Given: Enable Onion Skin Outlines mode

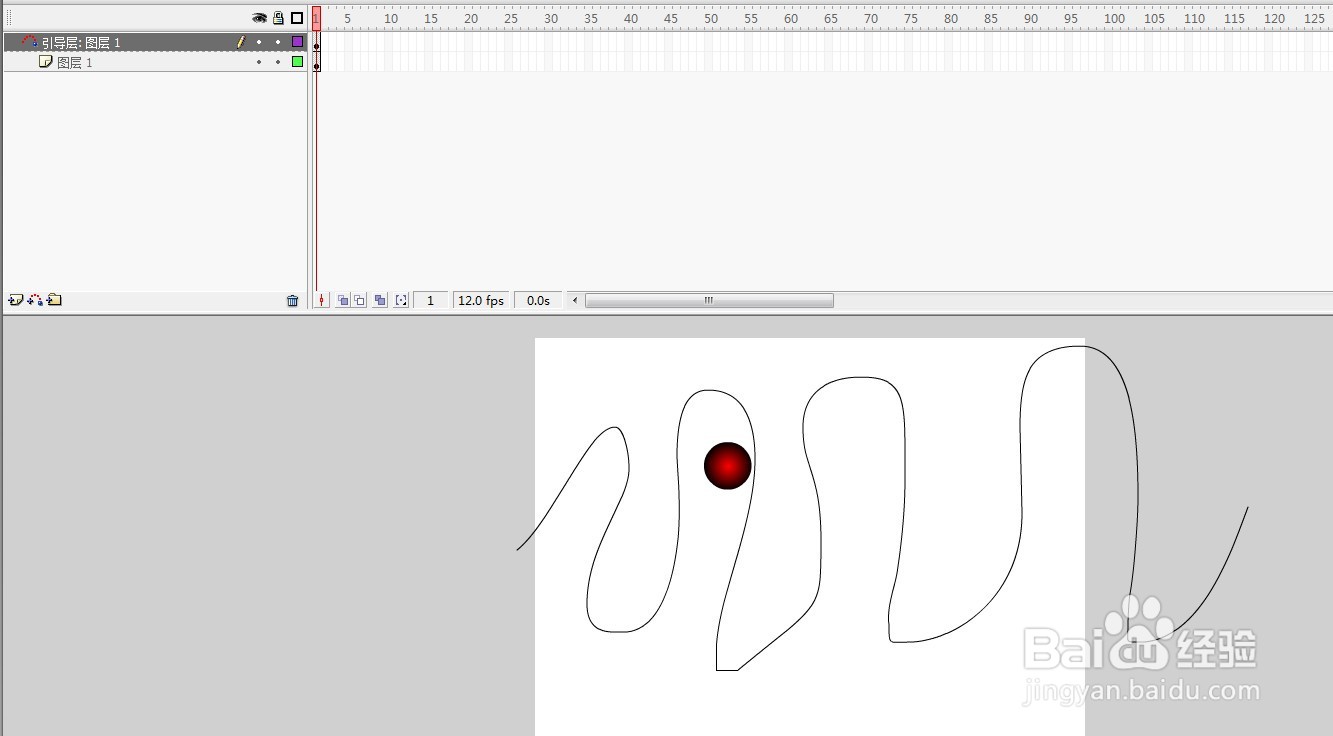Looking at the screenshot, I should [359, 300].
